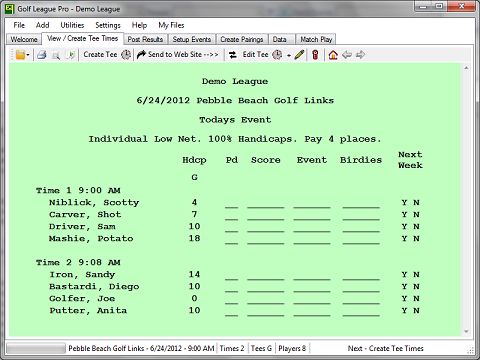Image resolution: width=480 pixels, height=360 pixels.
Task: Click the red traffic light icon
Action: [x=315, y=55]
